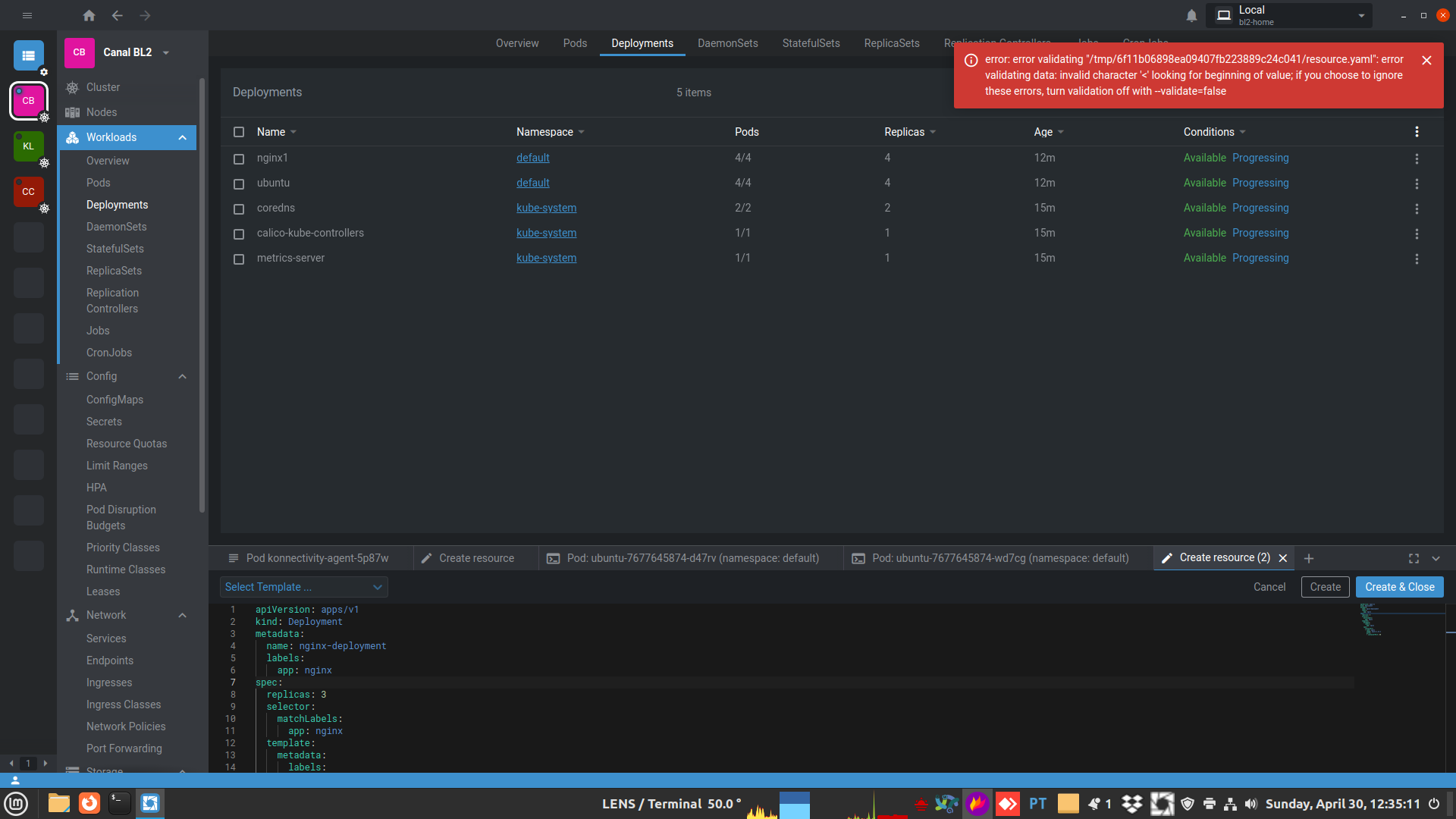Open the Secrets sidebar item

pos(104,422)
